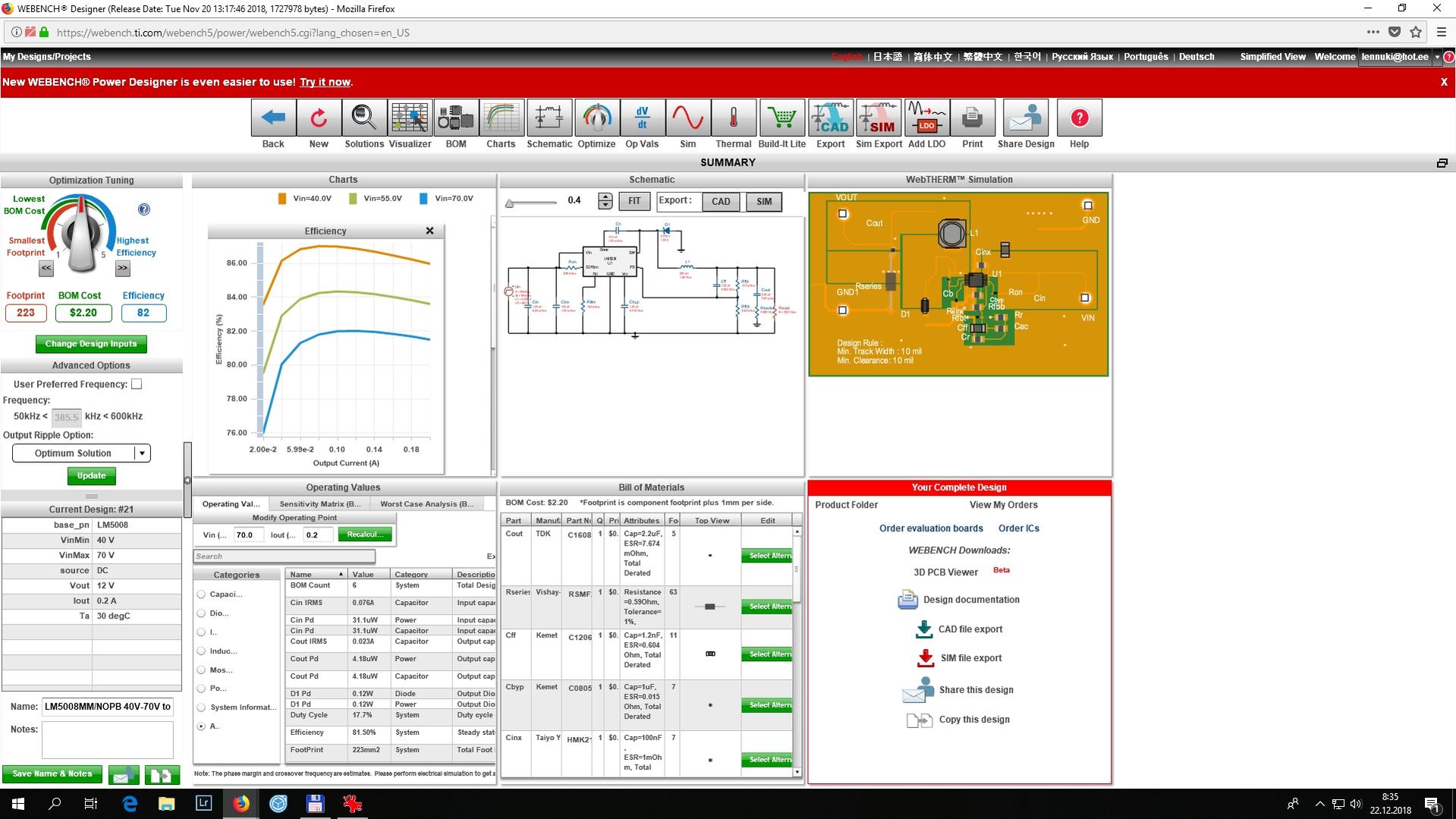1456x819 pixels.
Task: Click the schematic zoom slider
Action: (x=531, y=203)
